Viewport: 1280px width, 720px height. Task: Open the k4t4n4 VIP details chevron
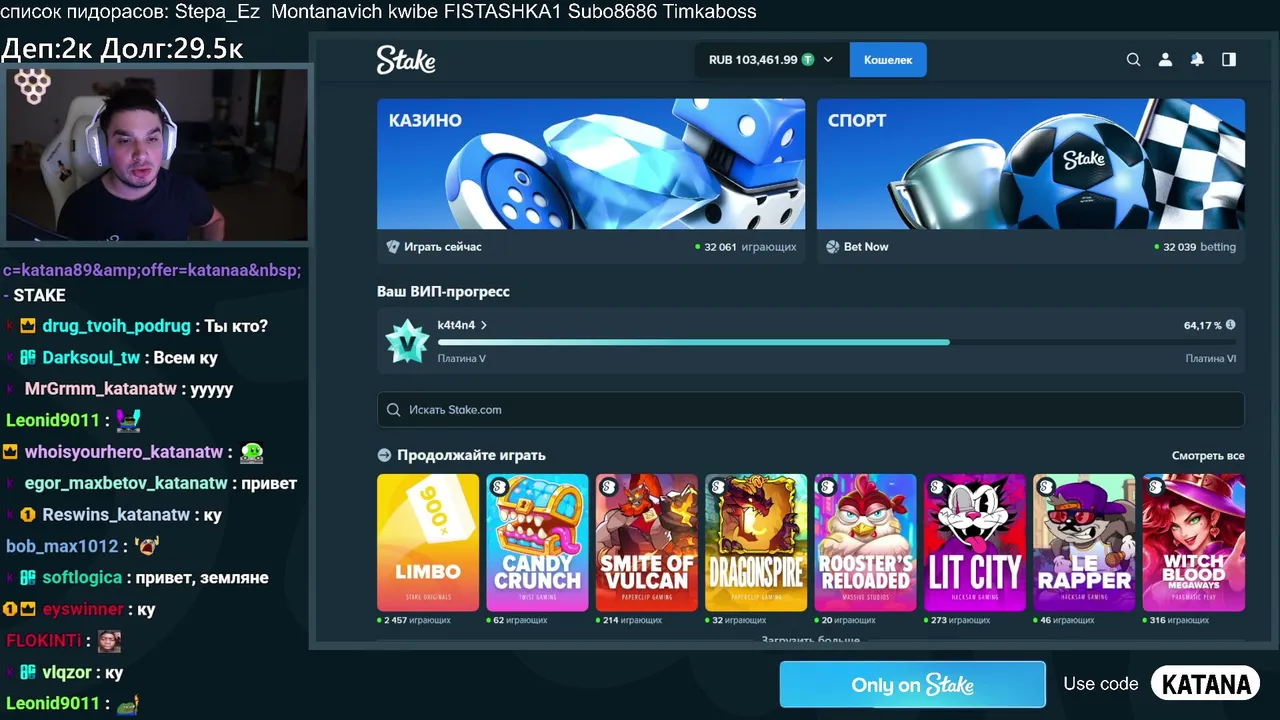point(484,325)
